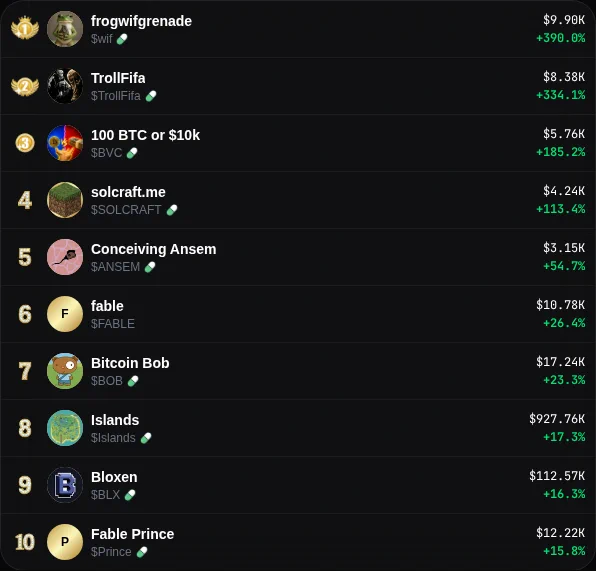Click the 100 BTC or $10k avatar
This screenshot has height=571, width=596.
coord(65,143)
